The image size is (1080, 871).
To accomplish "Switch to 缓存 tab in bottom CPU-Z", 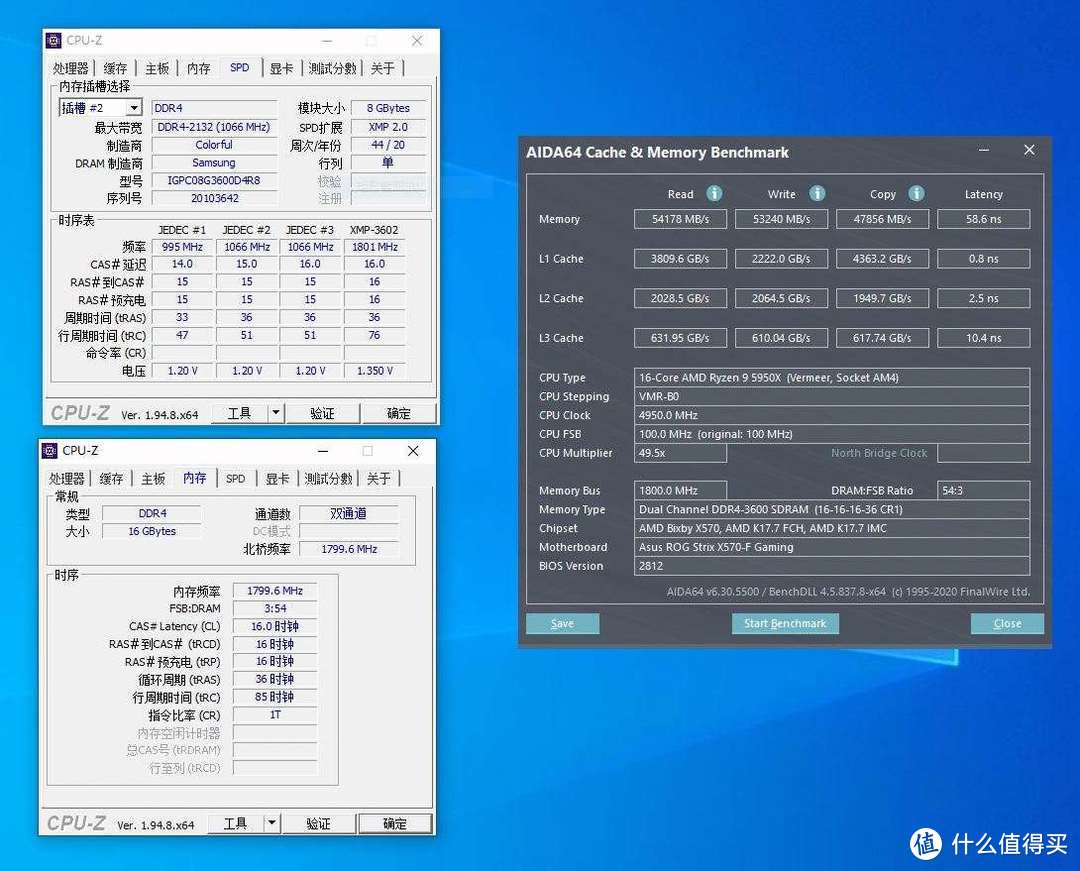I will tap(111, 479).
